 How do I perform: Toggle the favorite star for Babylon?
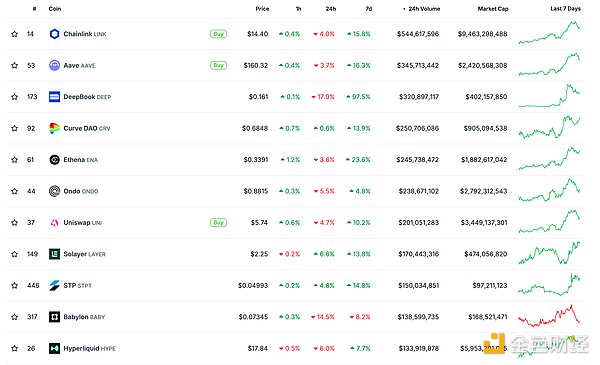point(15,317)
